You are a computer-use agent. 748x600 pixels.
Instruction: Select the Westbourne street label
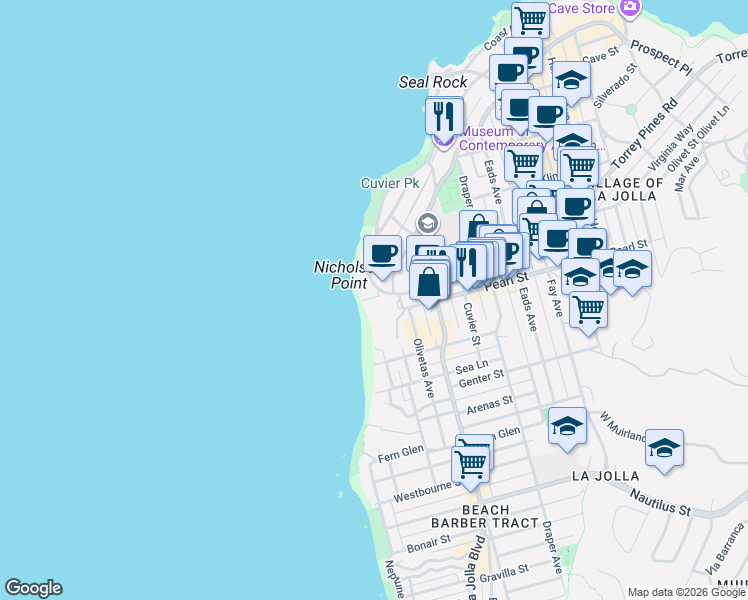coord(426,492)
